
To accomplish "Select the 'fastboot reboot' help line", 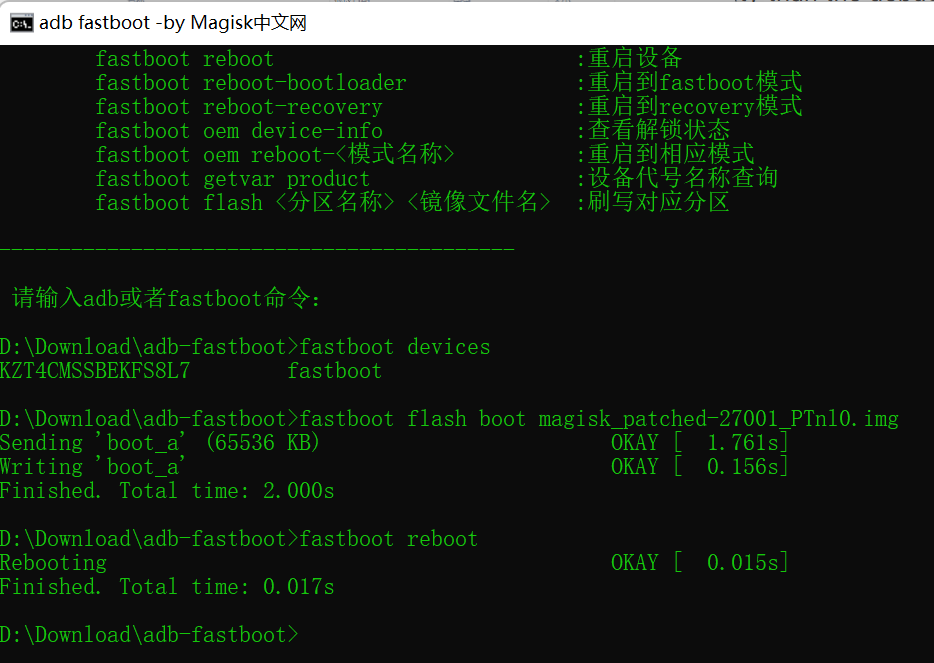I will pyautogui.click(x=185, y=58).
